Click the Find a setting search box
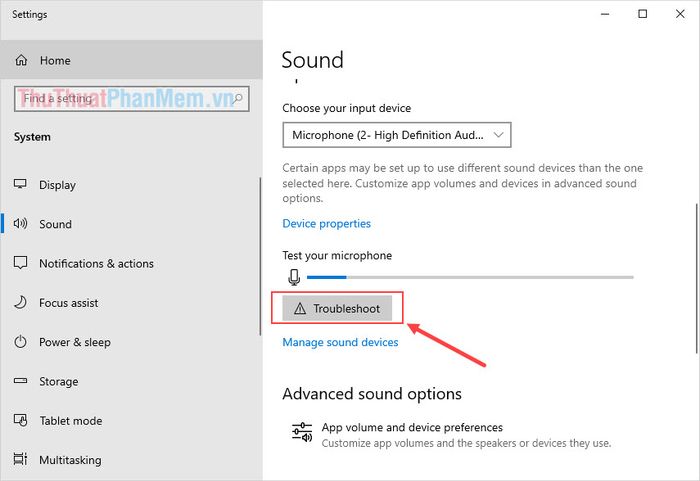 132,99
